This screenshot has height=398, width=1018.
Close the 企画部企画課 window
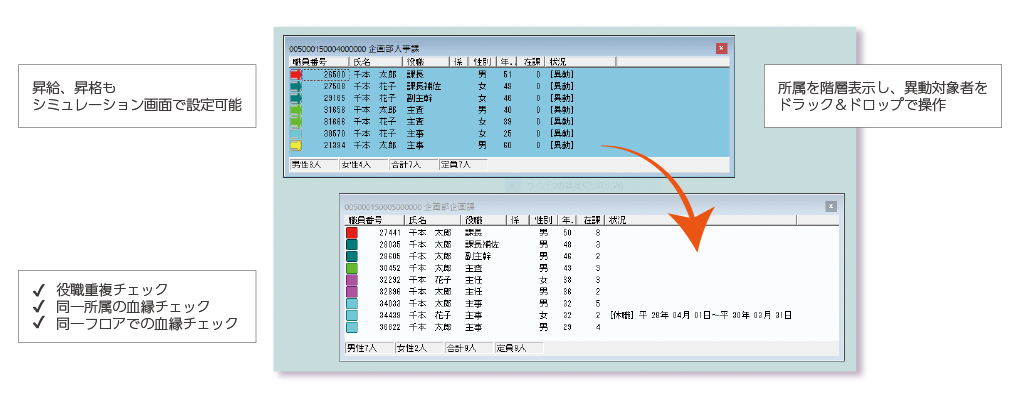coord(830,206)
